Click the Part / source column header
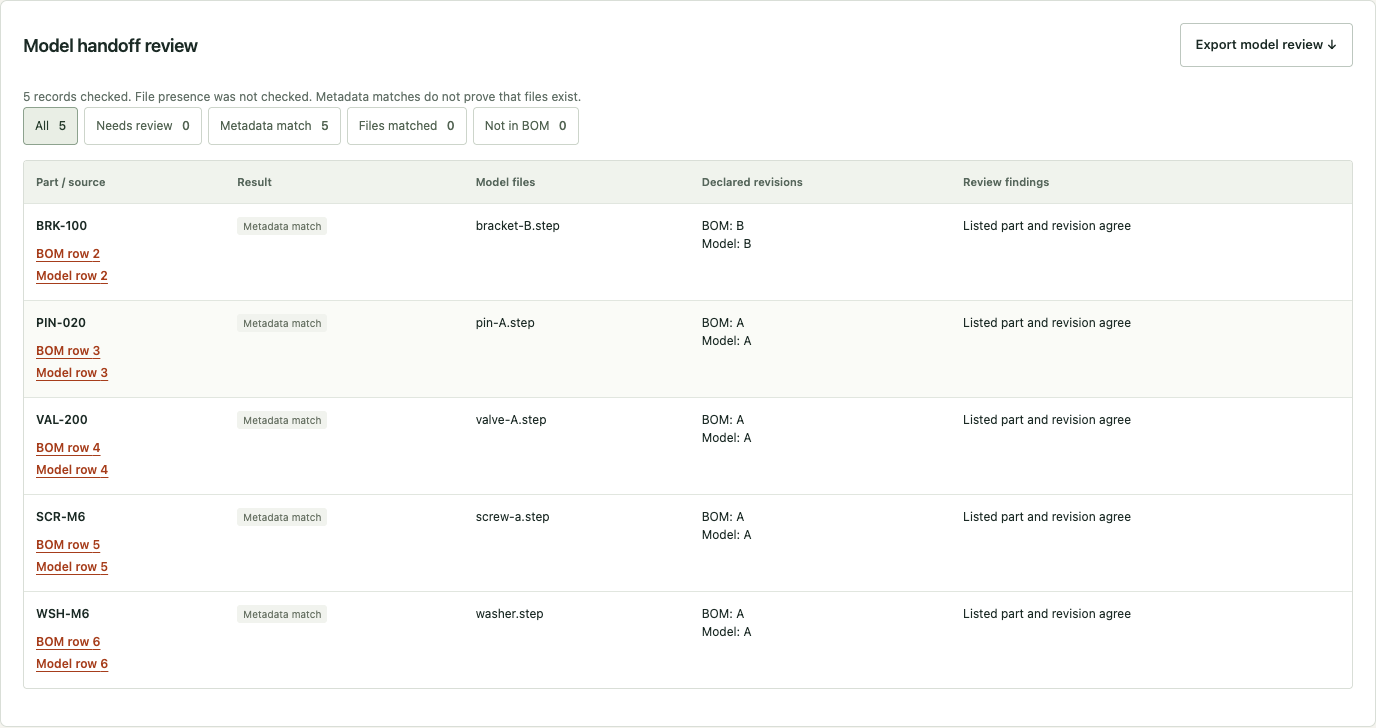This screenshot has width=1376, height=728. pyautogui.click(x=71, y=182)
